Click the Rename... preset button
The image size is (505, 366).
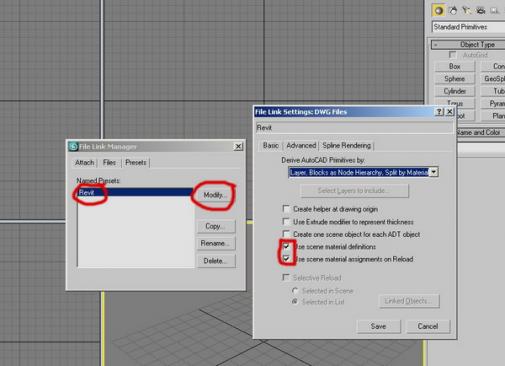click(216, 243)
